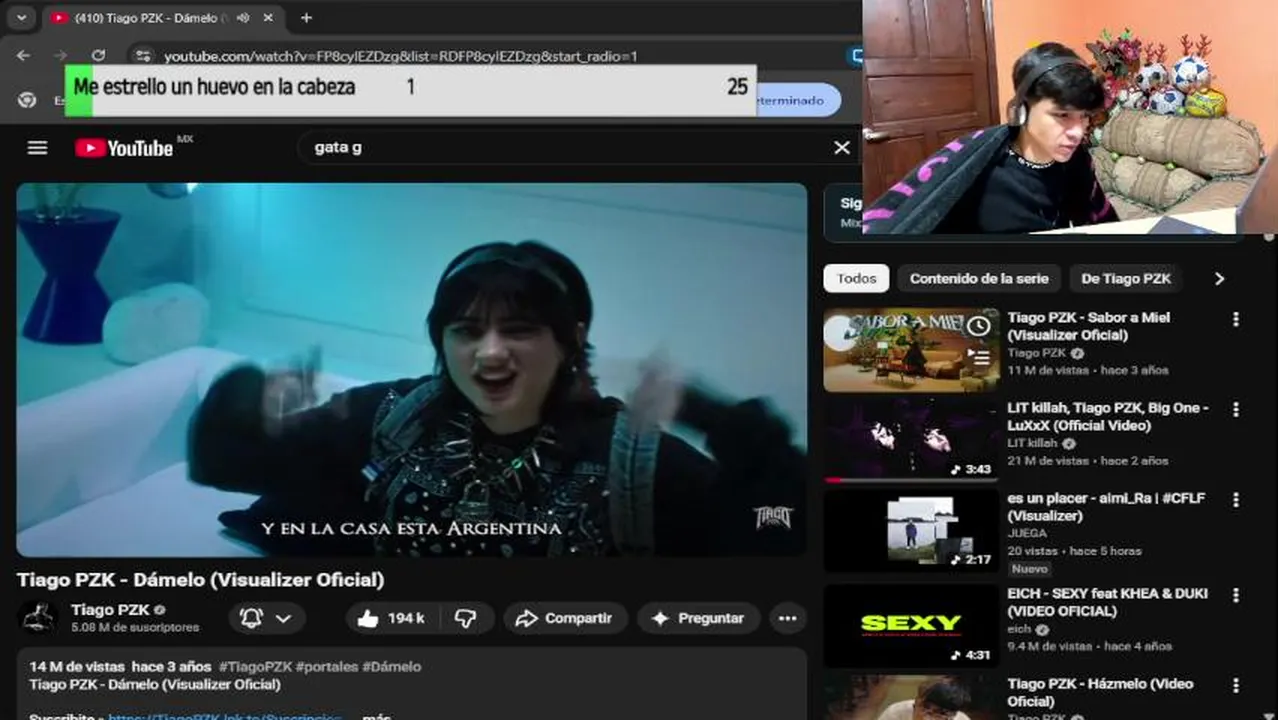1278x720 pixels.
Task: Close the Tiago PZK browser tab
Action: 268,18
